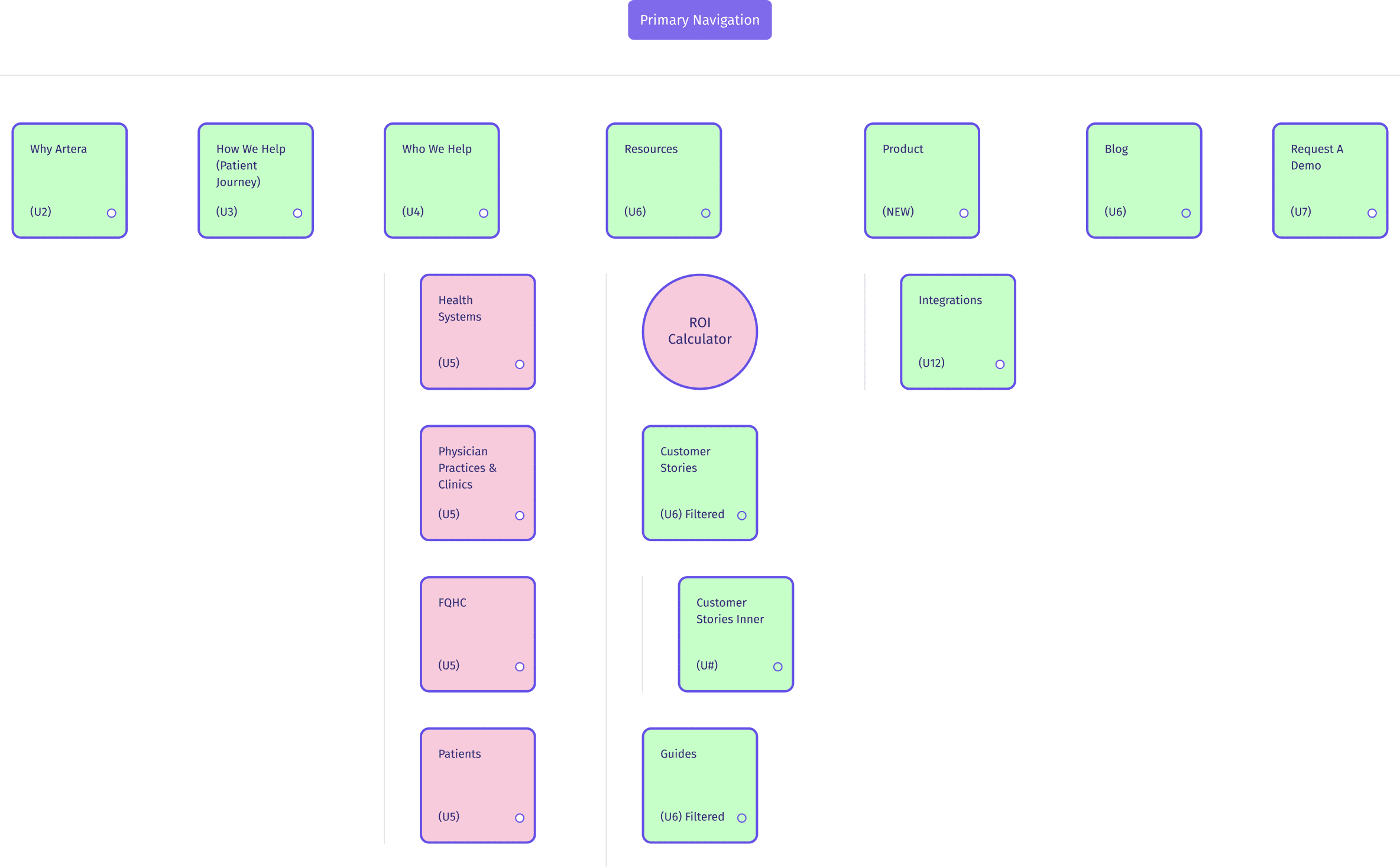
Task: Select the Patients card
Action: click(x=478, y=785)
